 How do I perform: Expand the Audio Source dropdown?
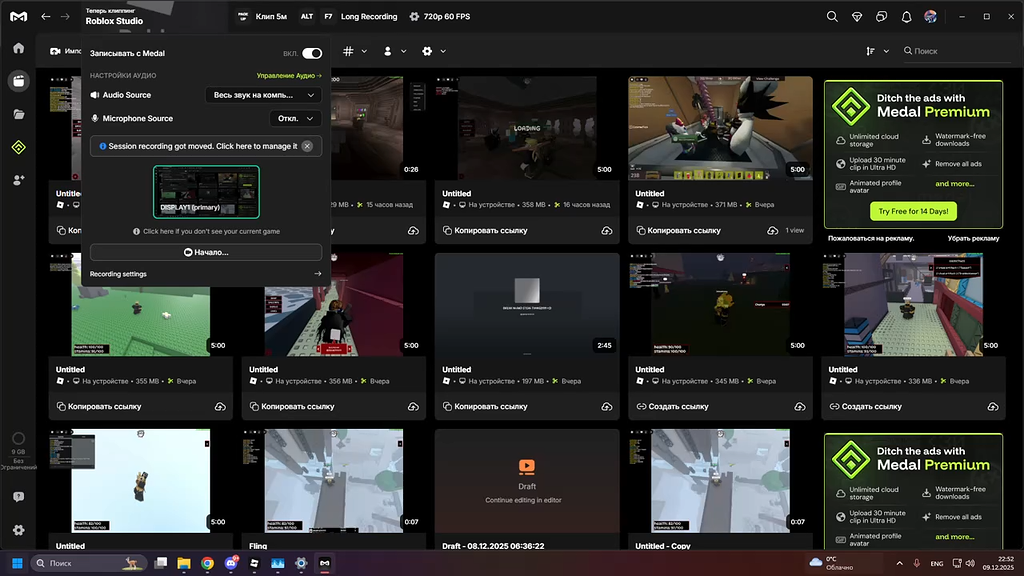point(263,95)
